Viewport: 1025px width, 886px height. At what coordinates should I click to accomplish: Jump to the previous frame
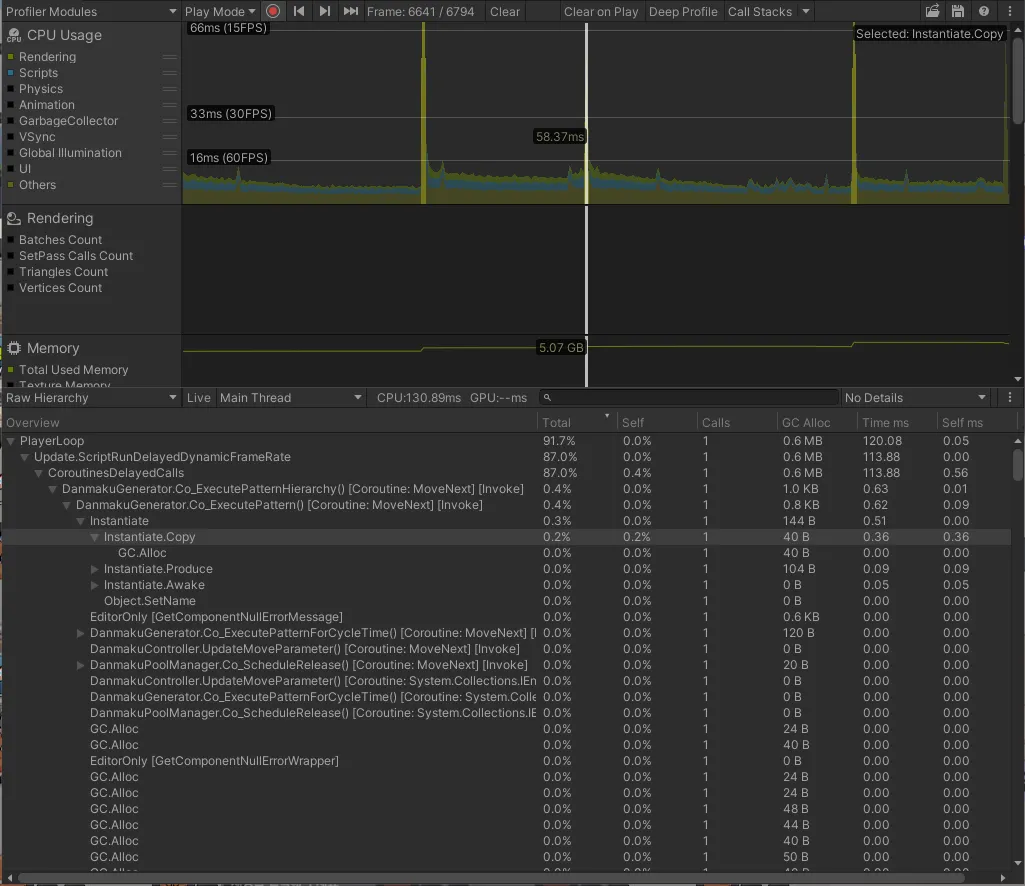[299, 12]
